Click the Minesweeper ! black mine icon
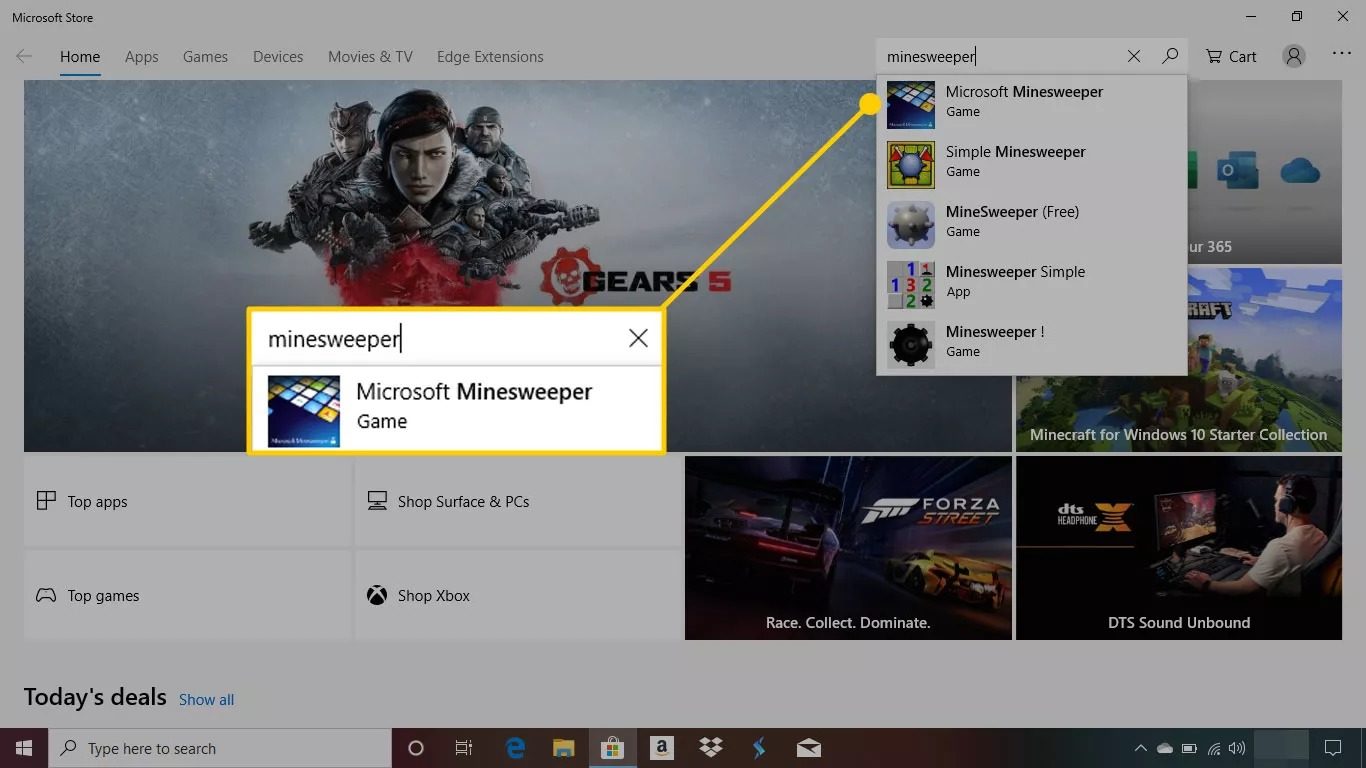The image size is (1366, 768). [911, 345]
